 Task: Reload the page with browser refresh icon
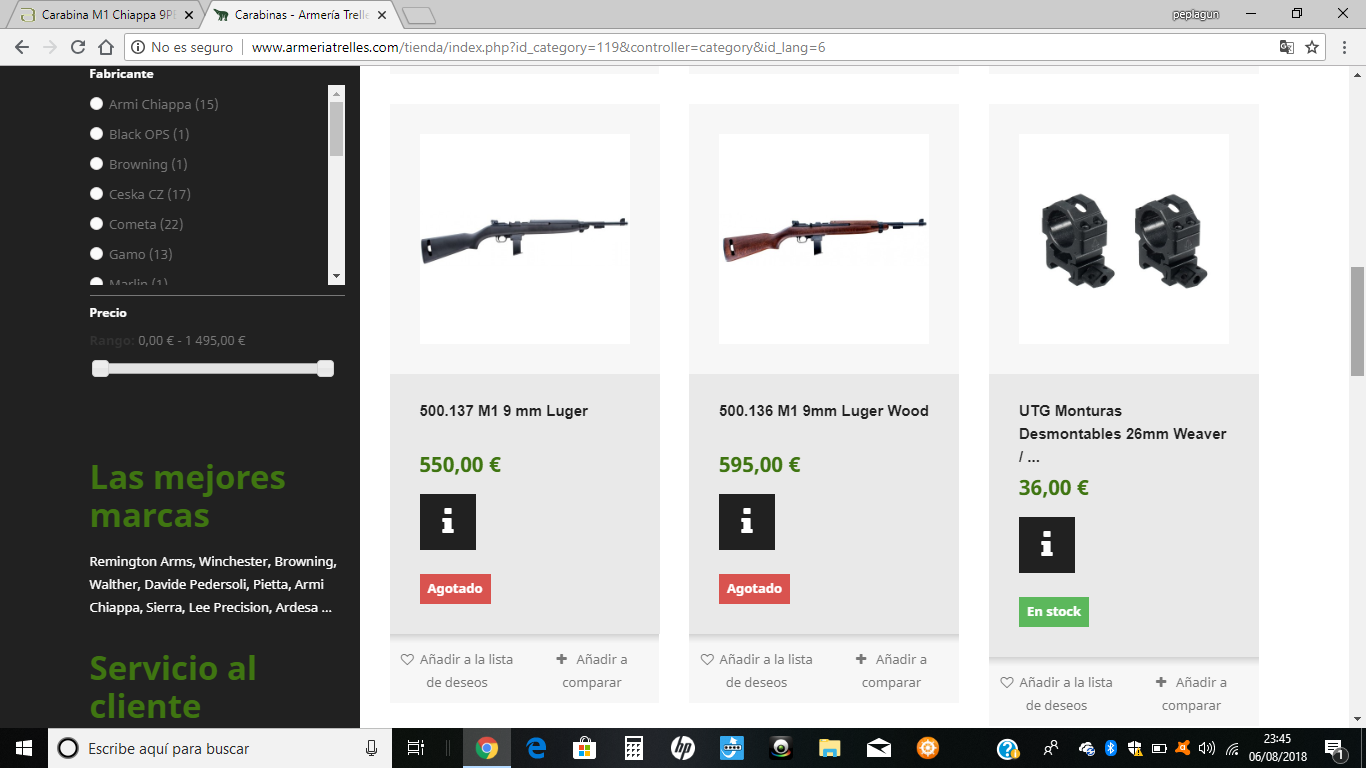(x=78, y=47)
